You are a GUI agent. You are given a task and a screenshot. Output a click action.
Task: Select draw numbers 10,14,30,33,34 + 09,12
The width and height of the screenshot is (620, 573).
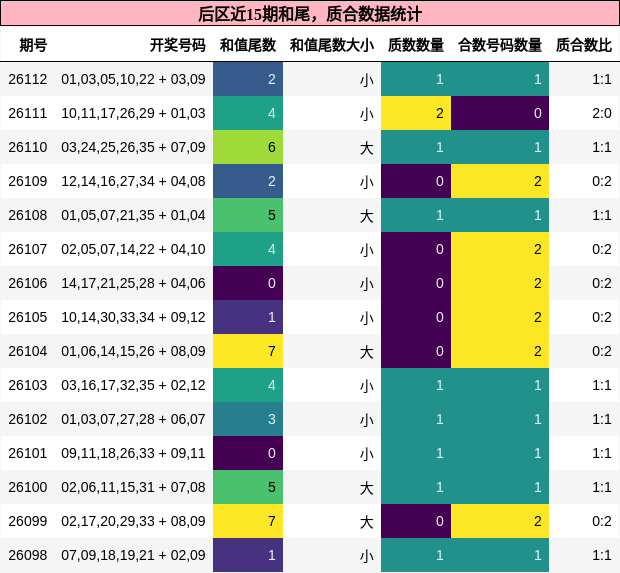click(x=133, y=317)
